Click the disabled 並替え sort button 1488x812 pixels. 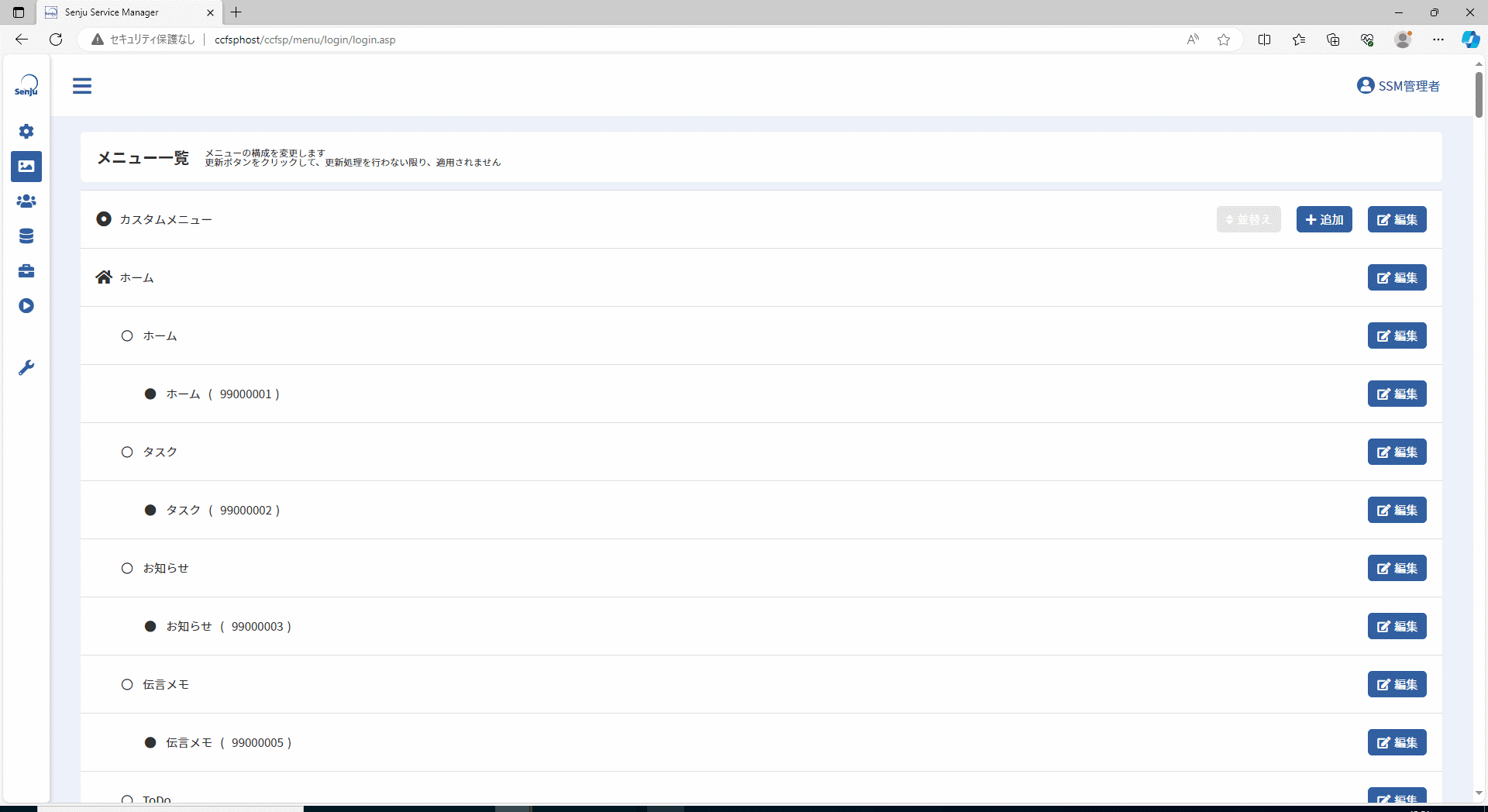coord(1249,219)
